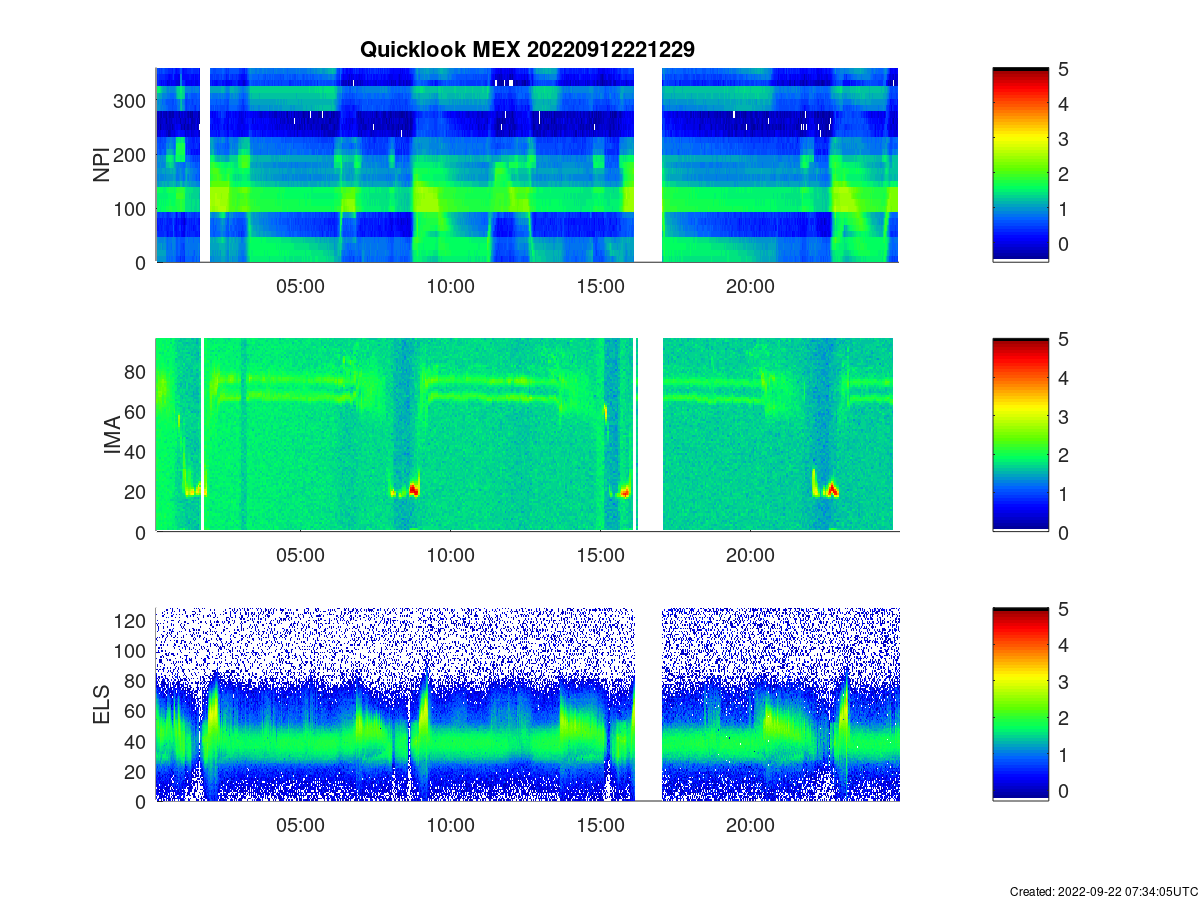Click the ELS panel colorbar

click(1020, 705)
